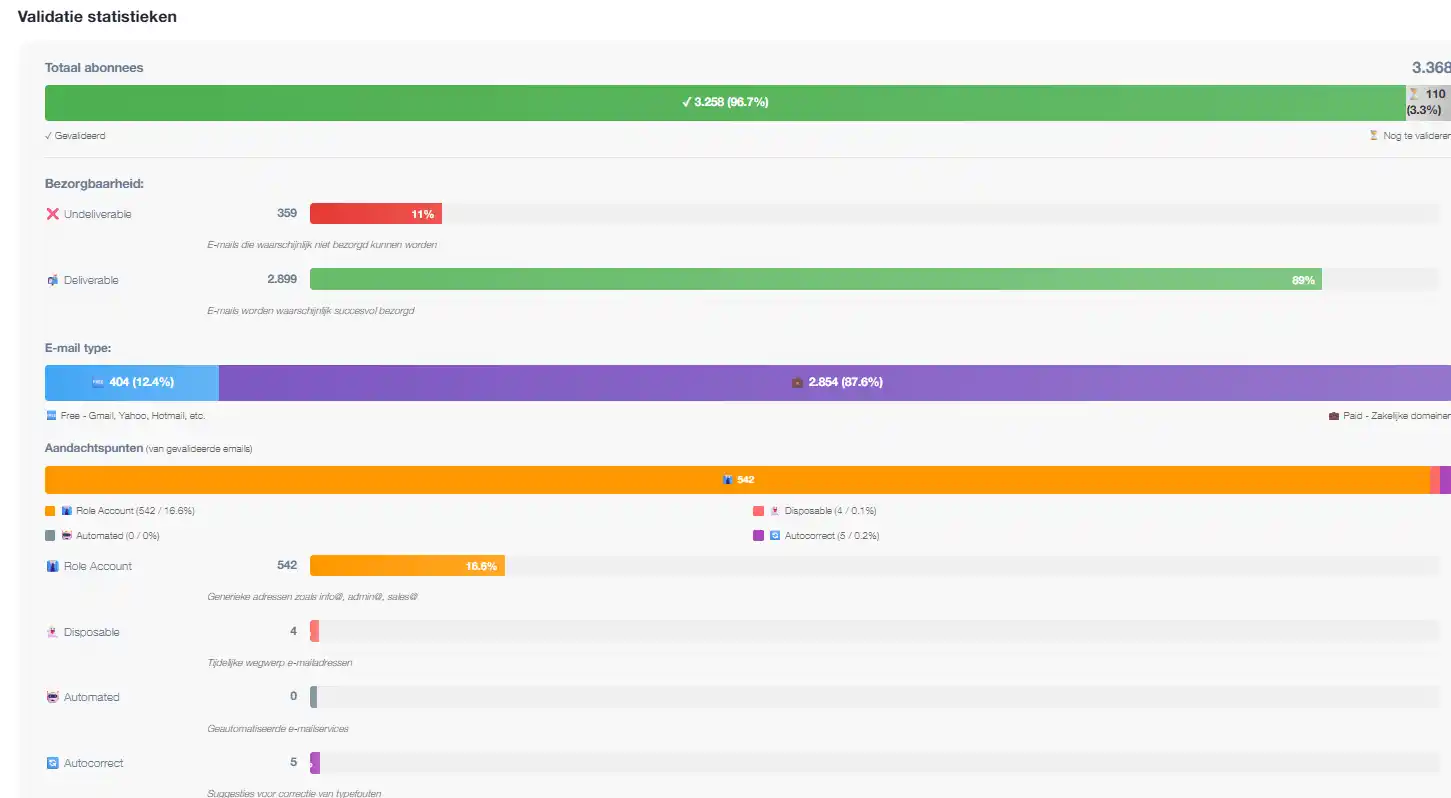Click the legend icon next to 'Autocorrect (5 / 0.2%)'
The image size is (1451, 798).
(774, 536)
